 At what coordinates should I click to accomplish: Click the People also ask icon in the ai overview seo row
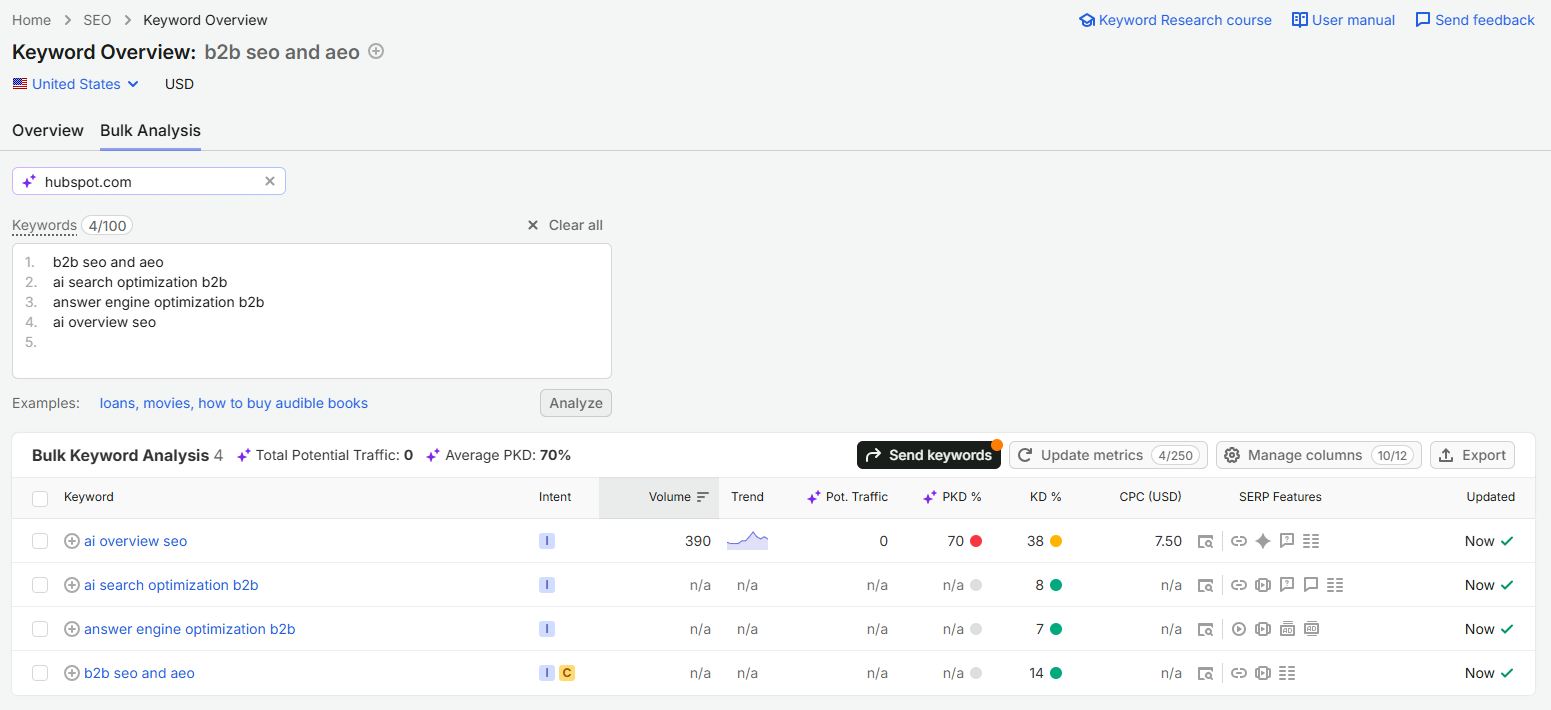tap(1287, 541)
